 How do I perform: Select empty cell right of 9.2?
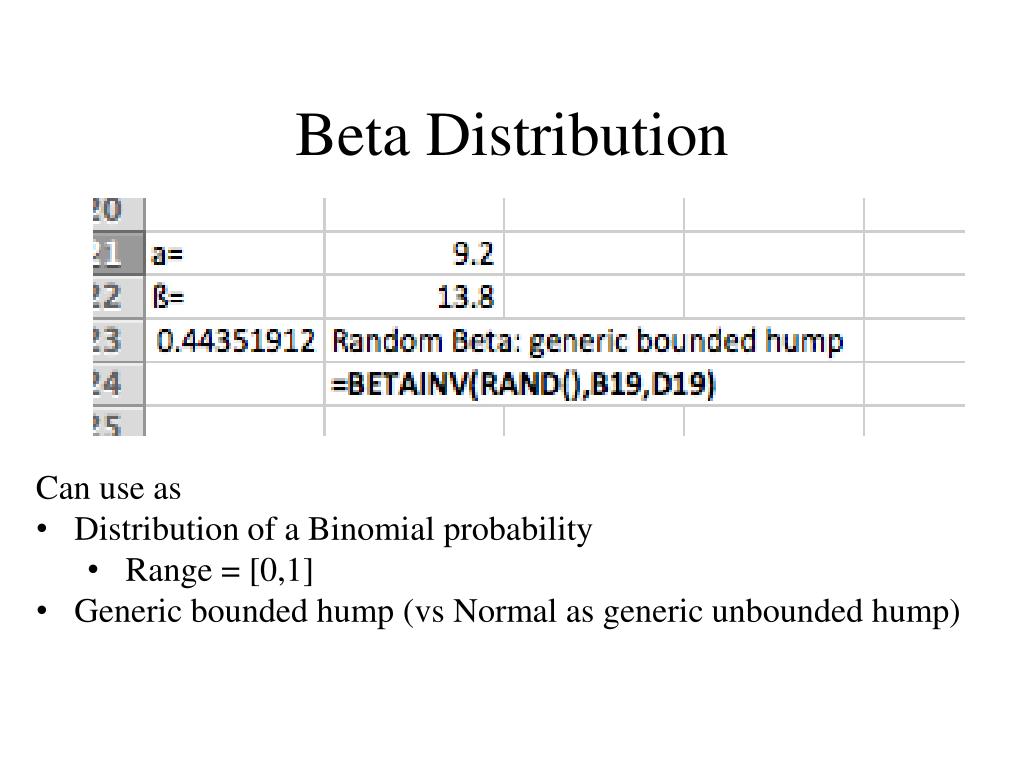tap(594, 253)
